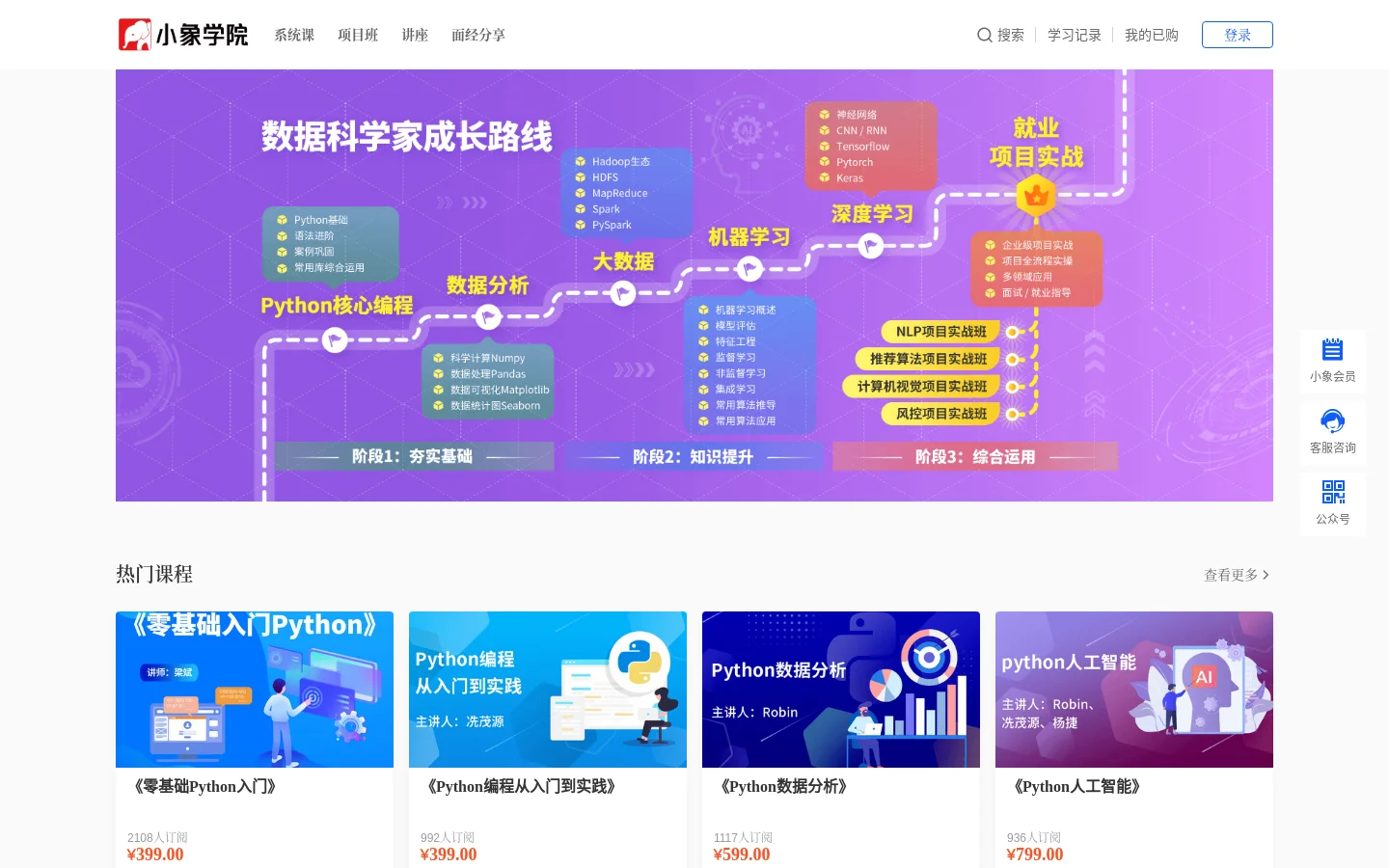Open the 面经分享 menu item

pyautogui.click(x=478, y=35)
